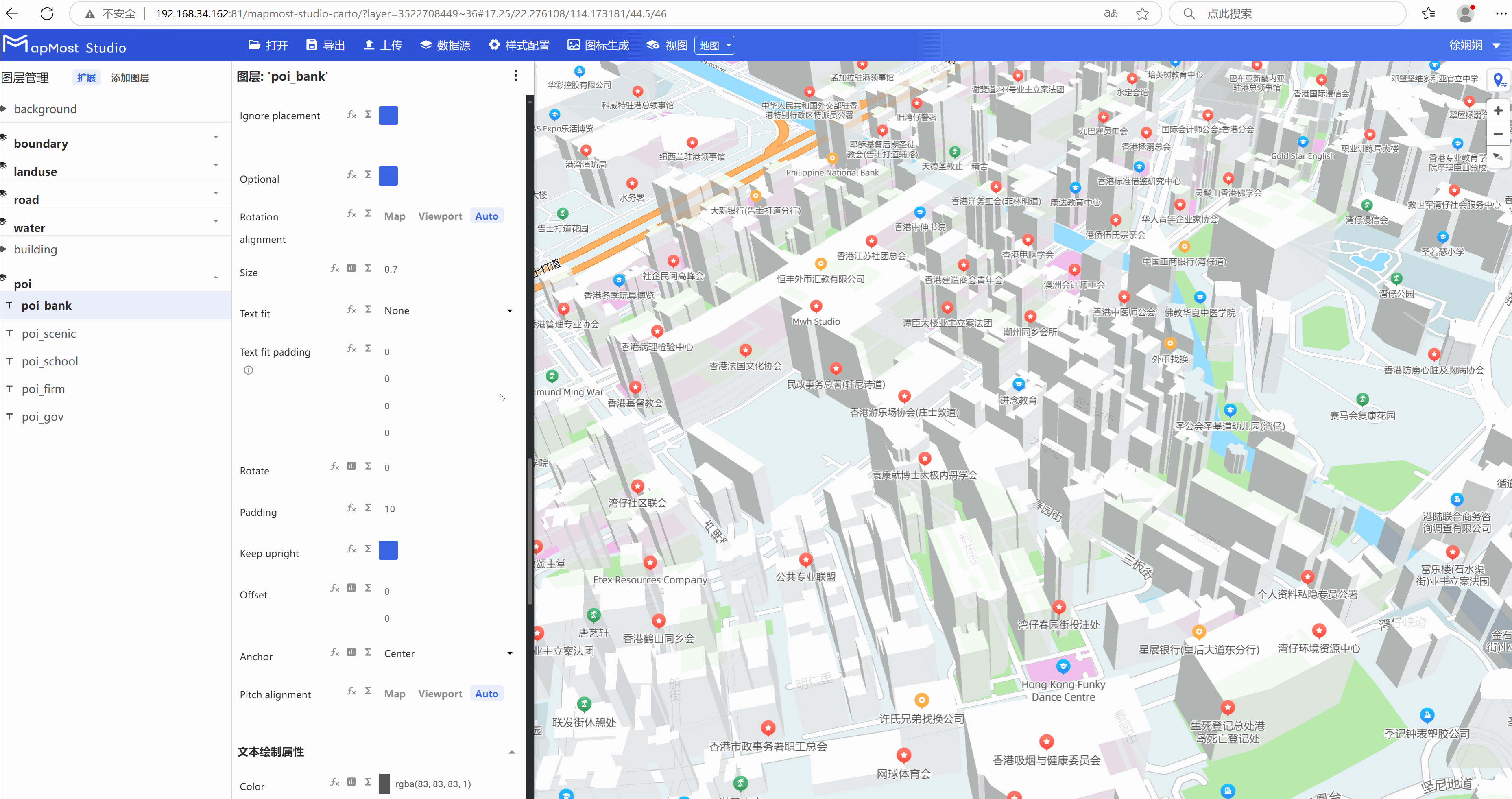
Task: Refresh the browser page
Action: click(47, 13)
